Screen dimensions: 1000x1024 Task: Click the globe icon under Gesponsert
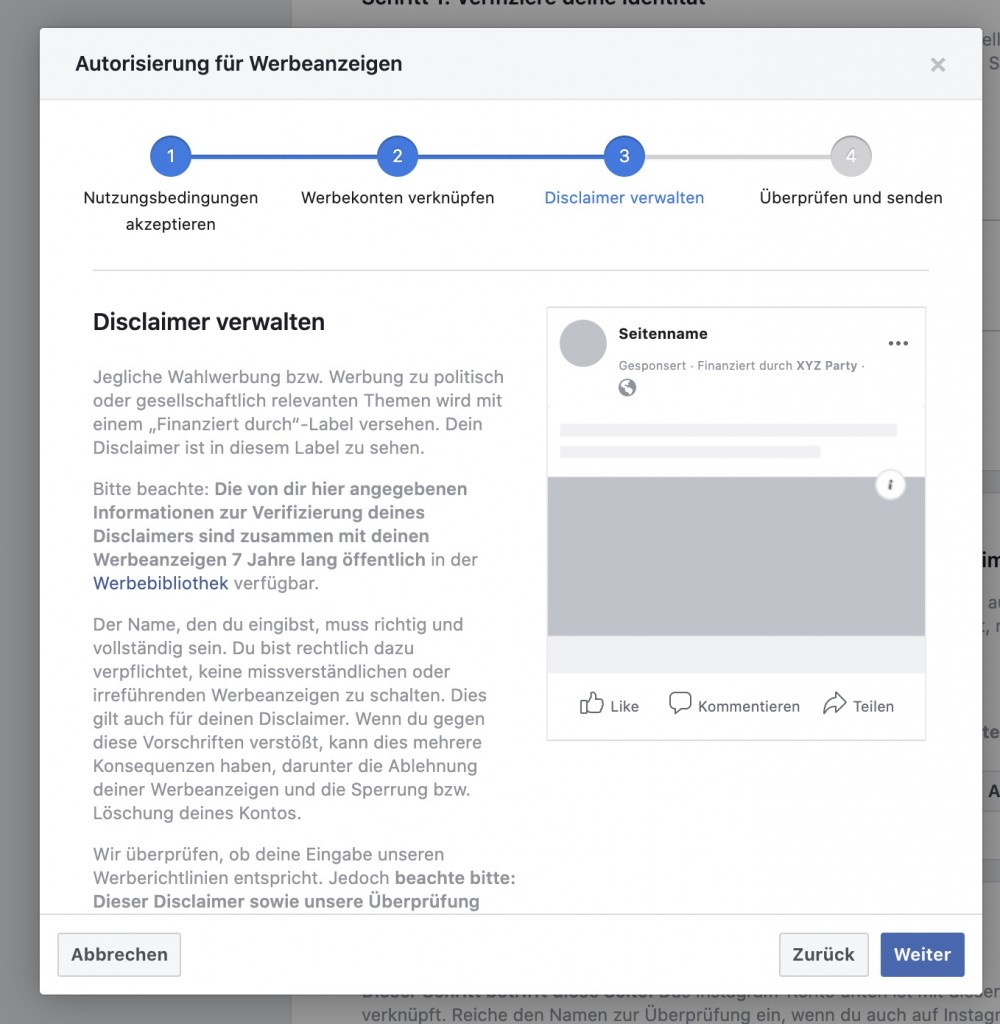point(627,388)
